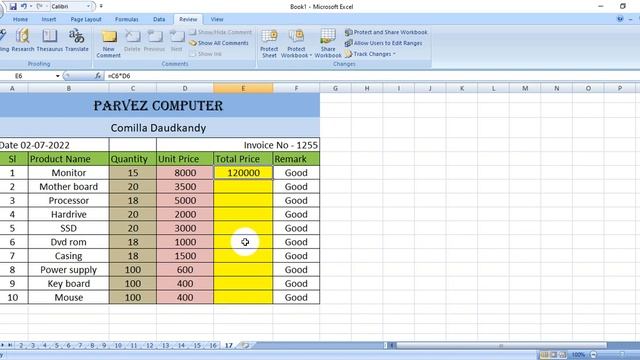Click empty Total Price cell for Mouse row

click(243, 298)
